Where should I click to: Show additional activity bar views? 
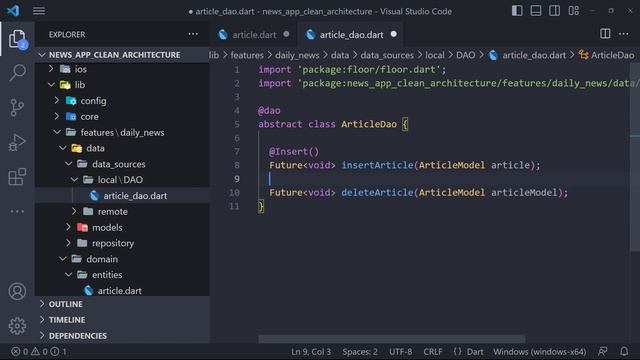pos(17,211)
